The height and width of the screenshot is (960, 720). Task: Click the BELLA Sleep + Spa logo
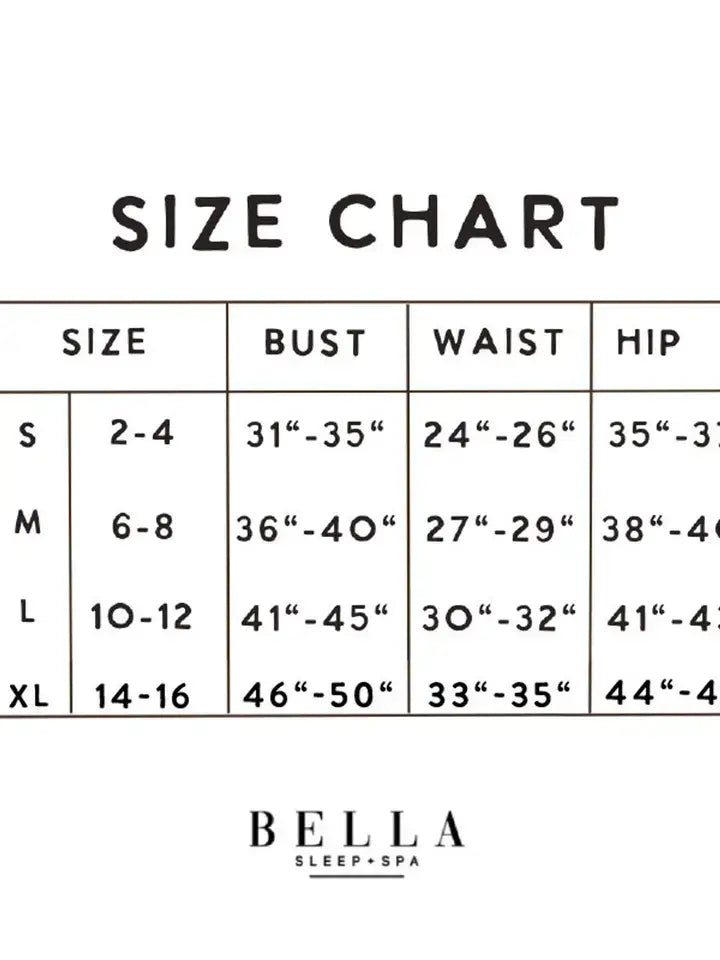[357, 843]
